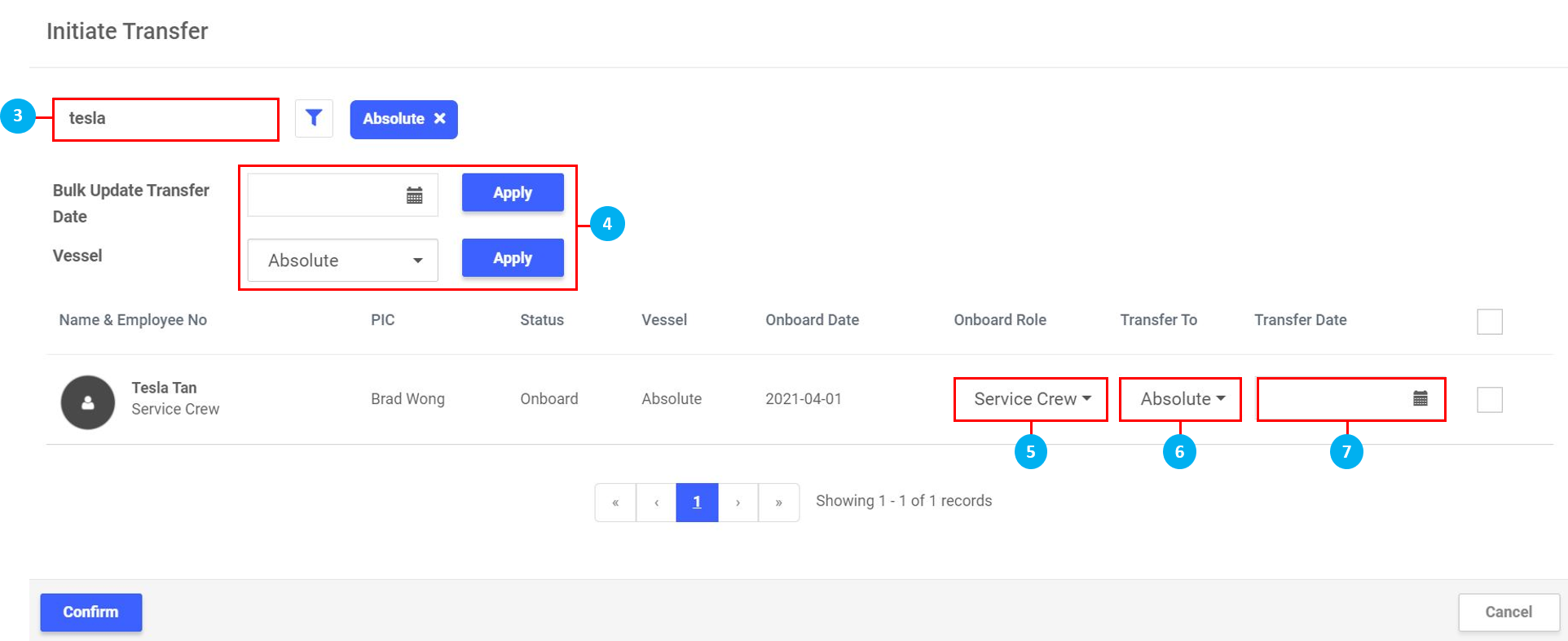Go to first page of records
This screenshot has height=641, width=1568.
point(615,503)
